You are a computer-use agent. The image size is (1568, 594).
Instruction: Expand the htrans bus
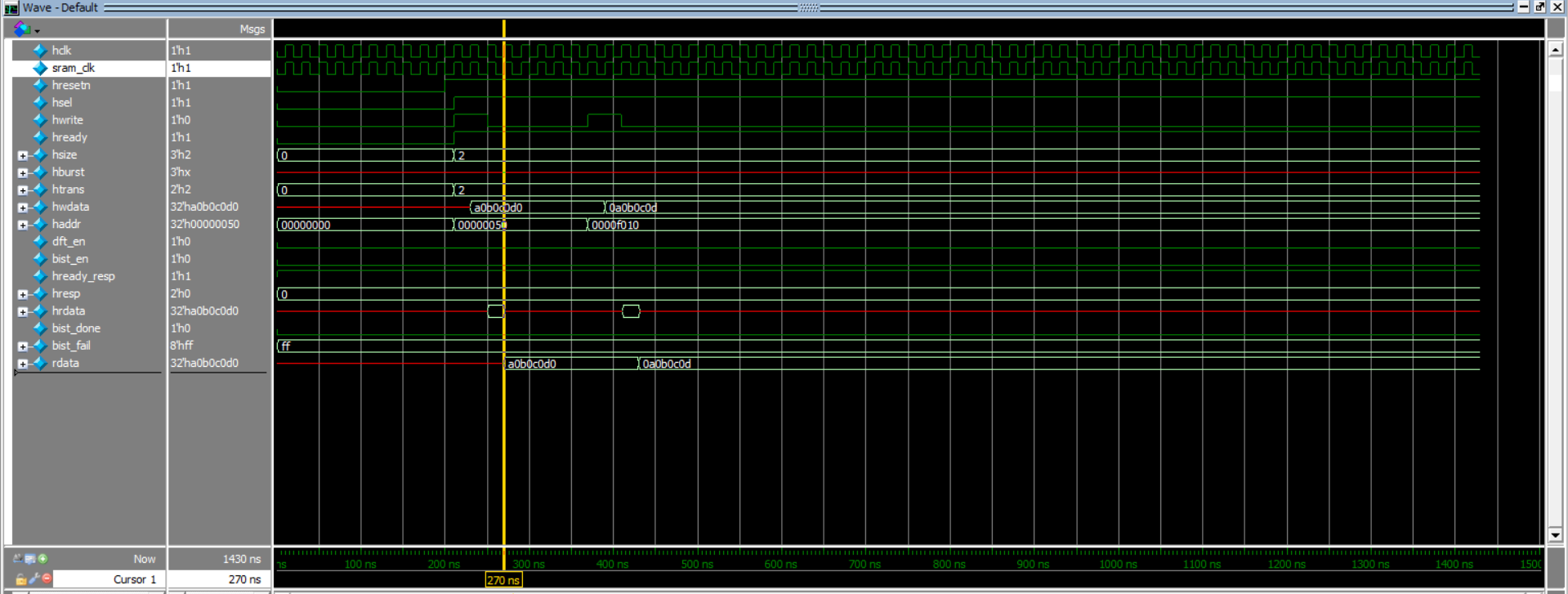(23, 190)
